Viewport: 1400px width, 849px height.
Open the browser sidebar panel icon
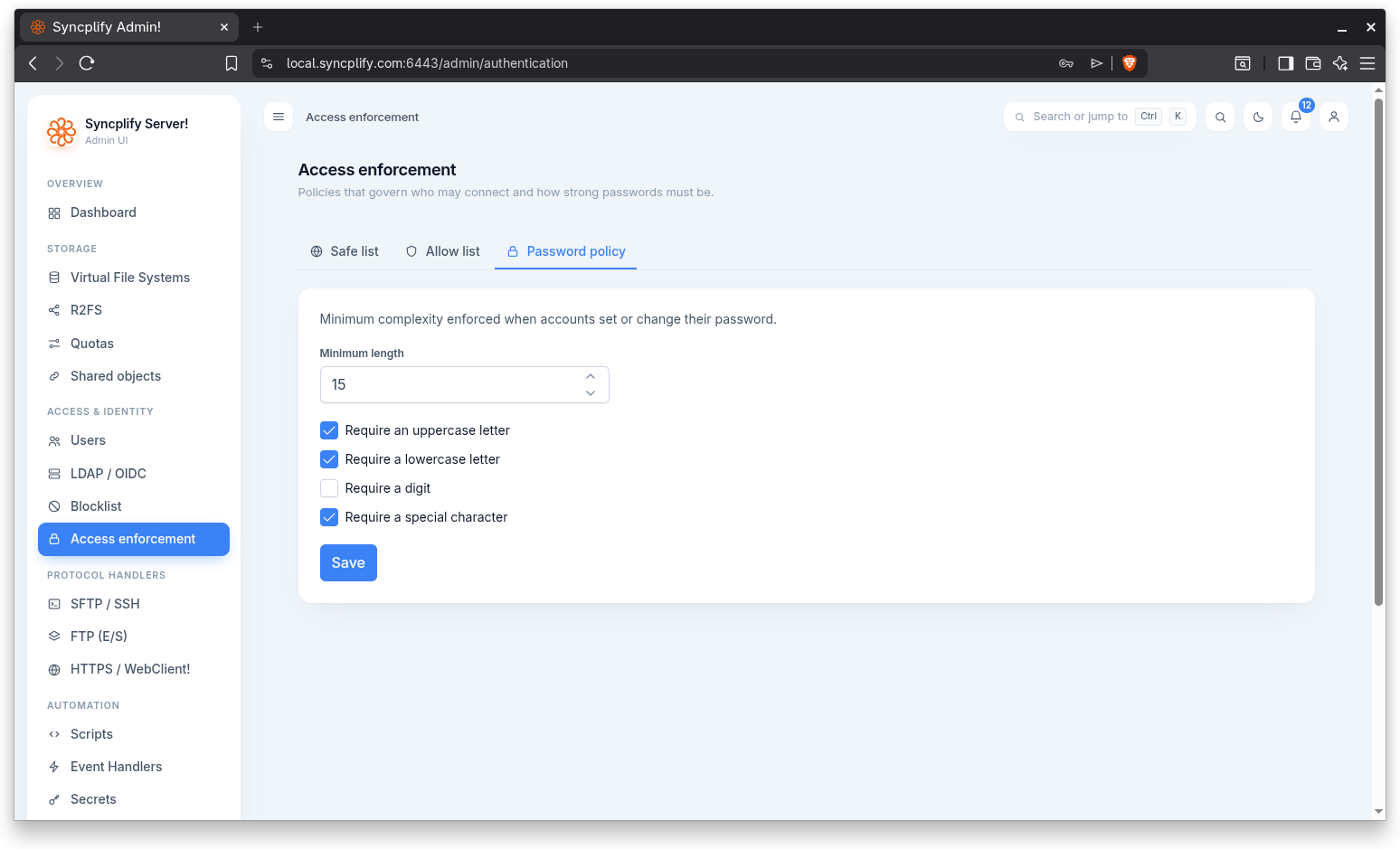click(1285, 63)
